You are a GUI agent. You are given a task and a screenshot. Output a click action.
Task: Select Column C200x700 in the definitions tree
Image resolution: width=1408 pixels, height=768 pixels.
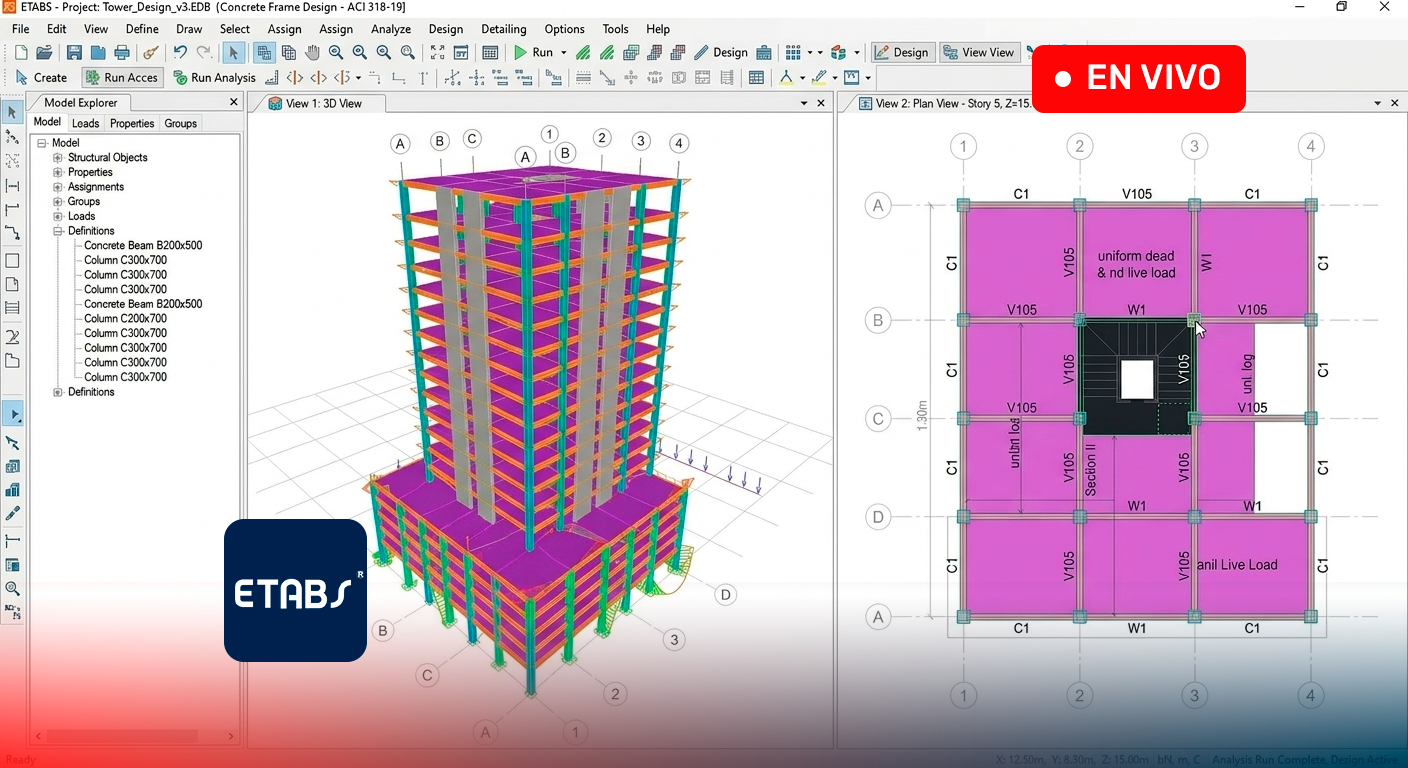(125, 319)
